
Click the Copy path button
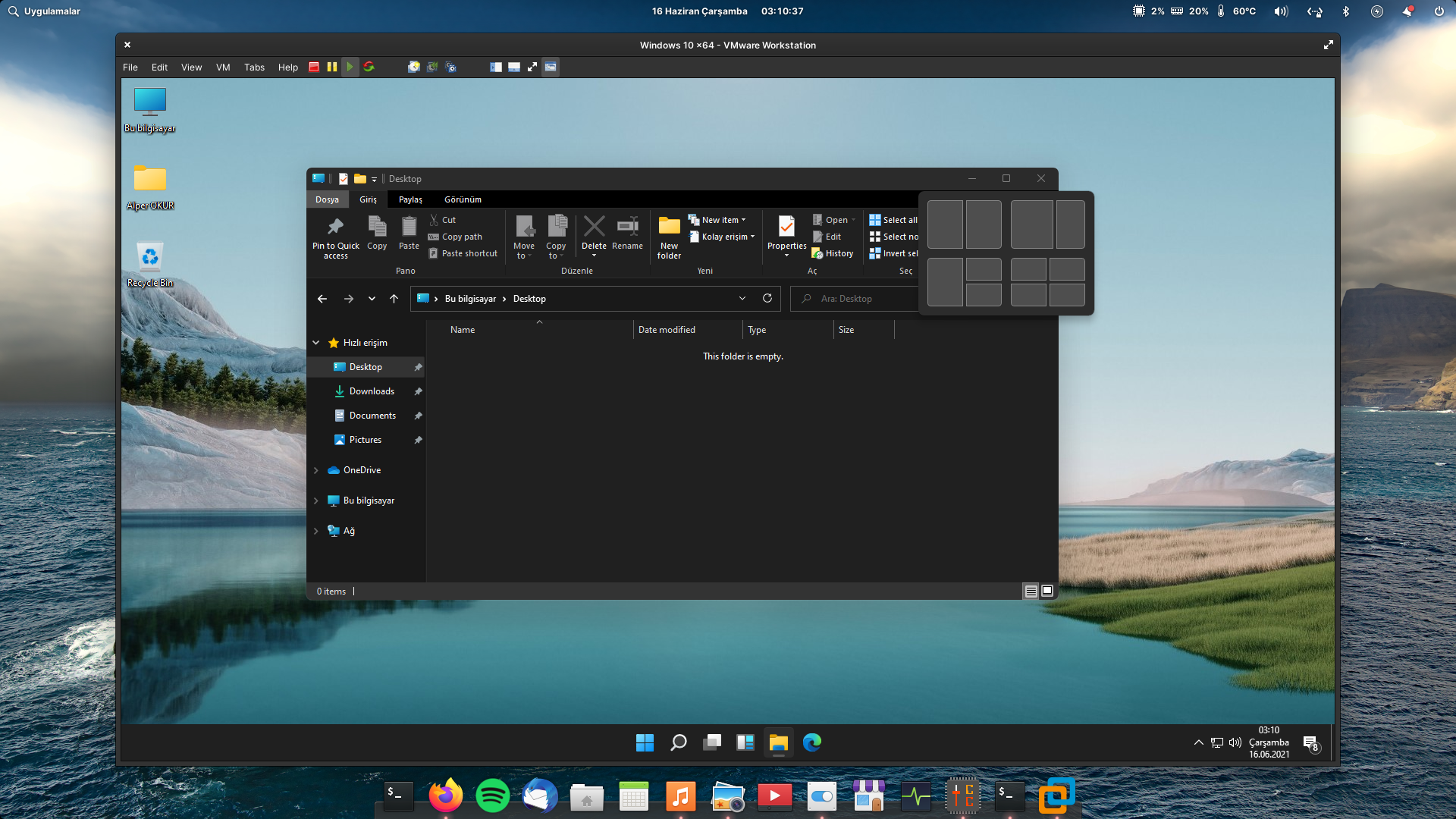tap(461, 237)
